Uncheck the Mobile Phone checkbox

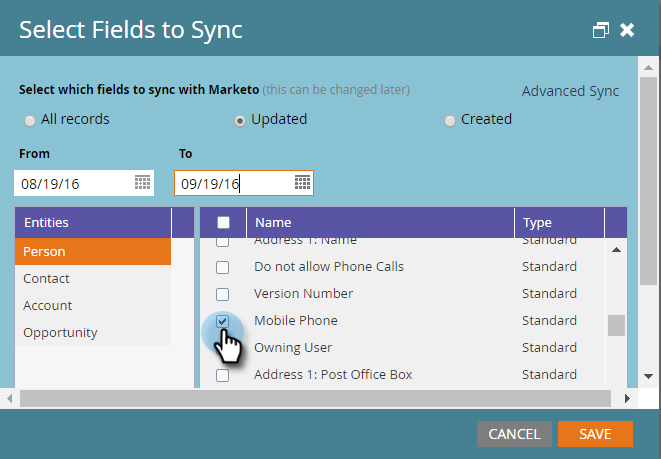point(223,321)
